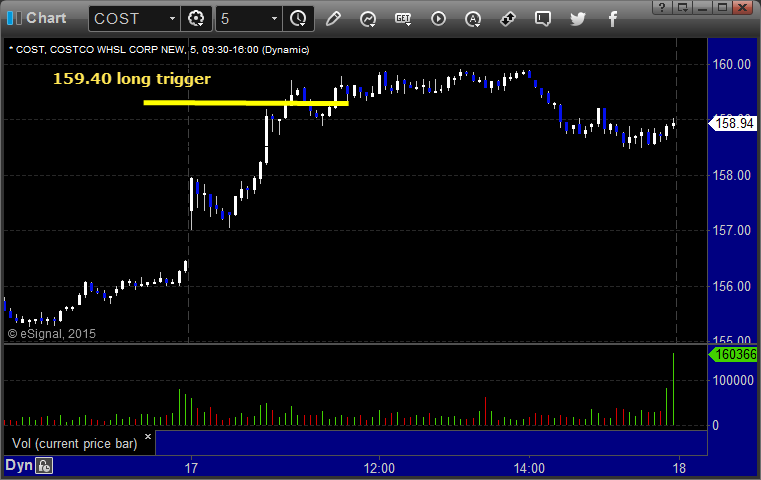The image size is (761, 480).
Task: Click the chart title 'COST, COSTCO WHSL CORP NEW'
Action: [100, 50]
